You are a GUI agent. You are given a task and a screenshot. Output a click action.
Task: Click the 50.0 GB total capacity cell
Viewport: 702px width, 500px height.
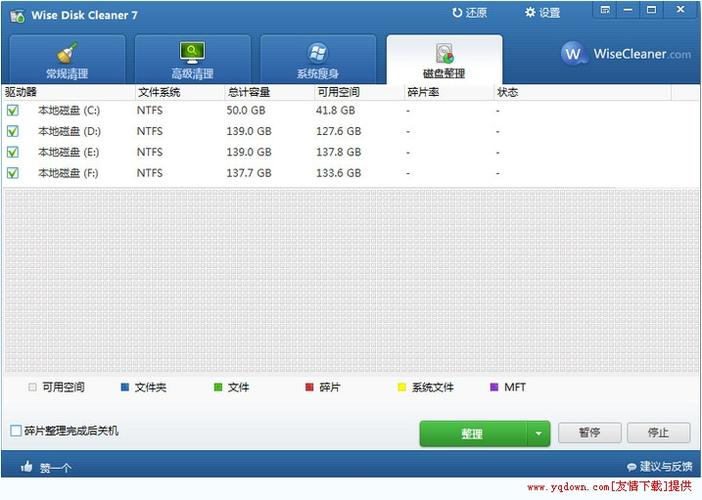click(246, 111)
